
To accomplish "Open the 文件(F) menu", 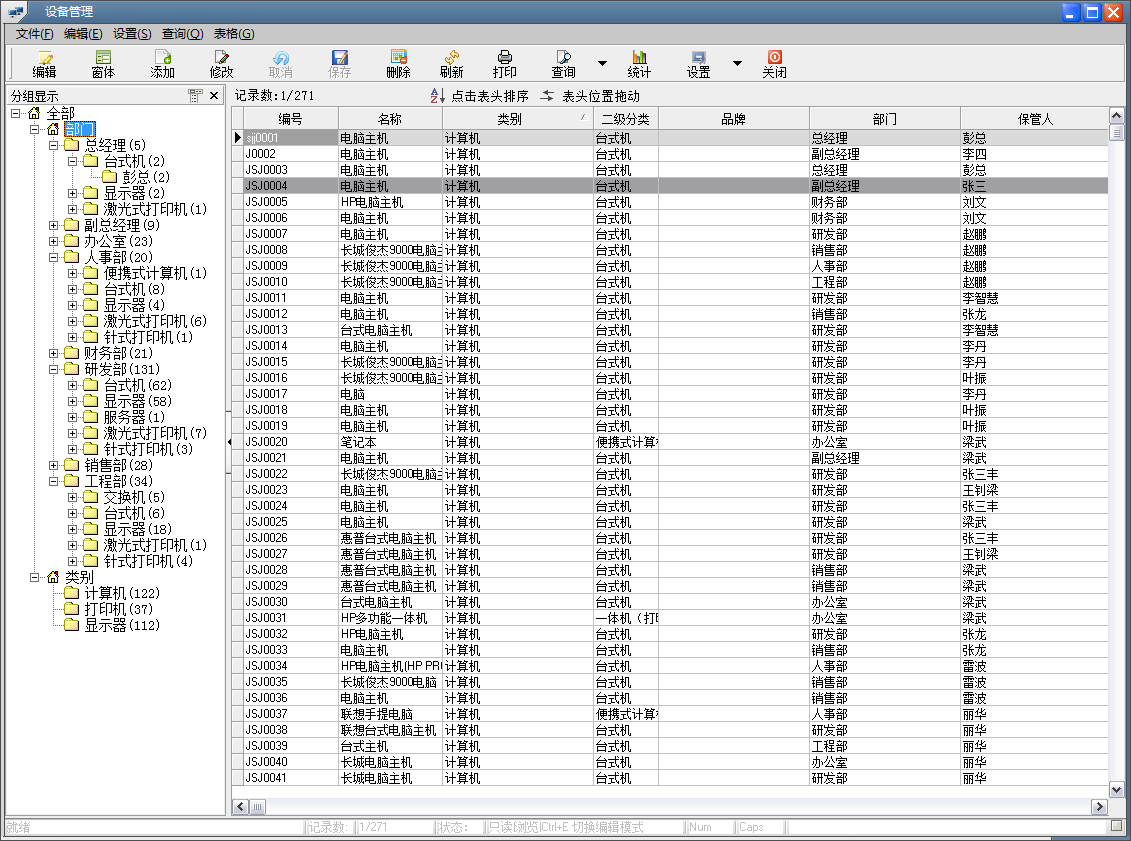I will [35, 34].
